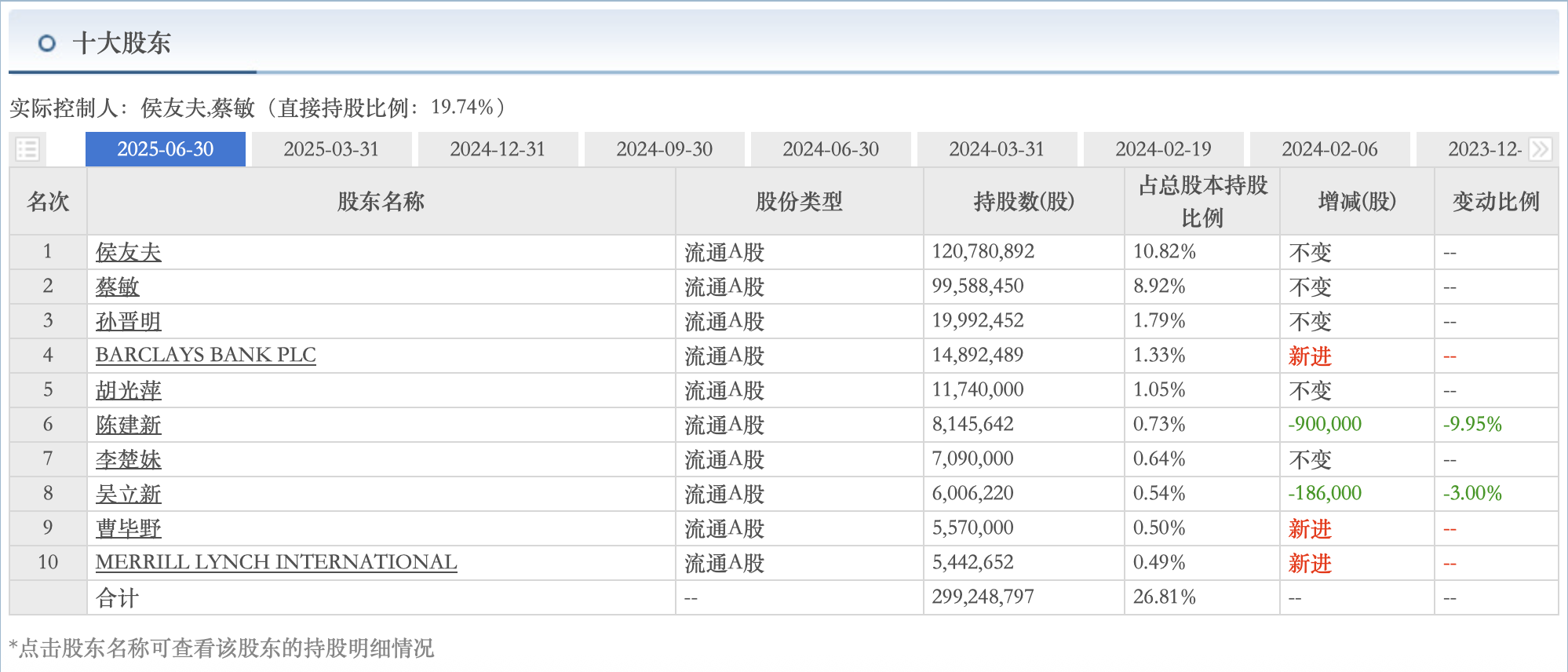Switch to the 2024-02-06 tab

(x=1329, y=149)
